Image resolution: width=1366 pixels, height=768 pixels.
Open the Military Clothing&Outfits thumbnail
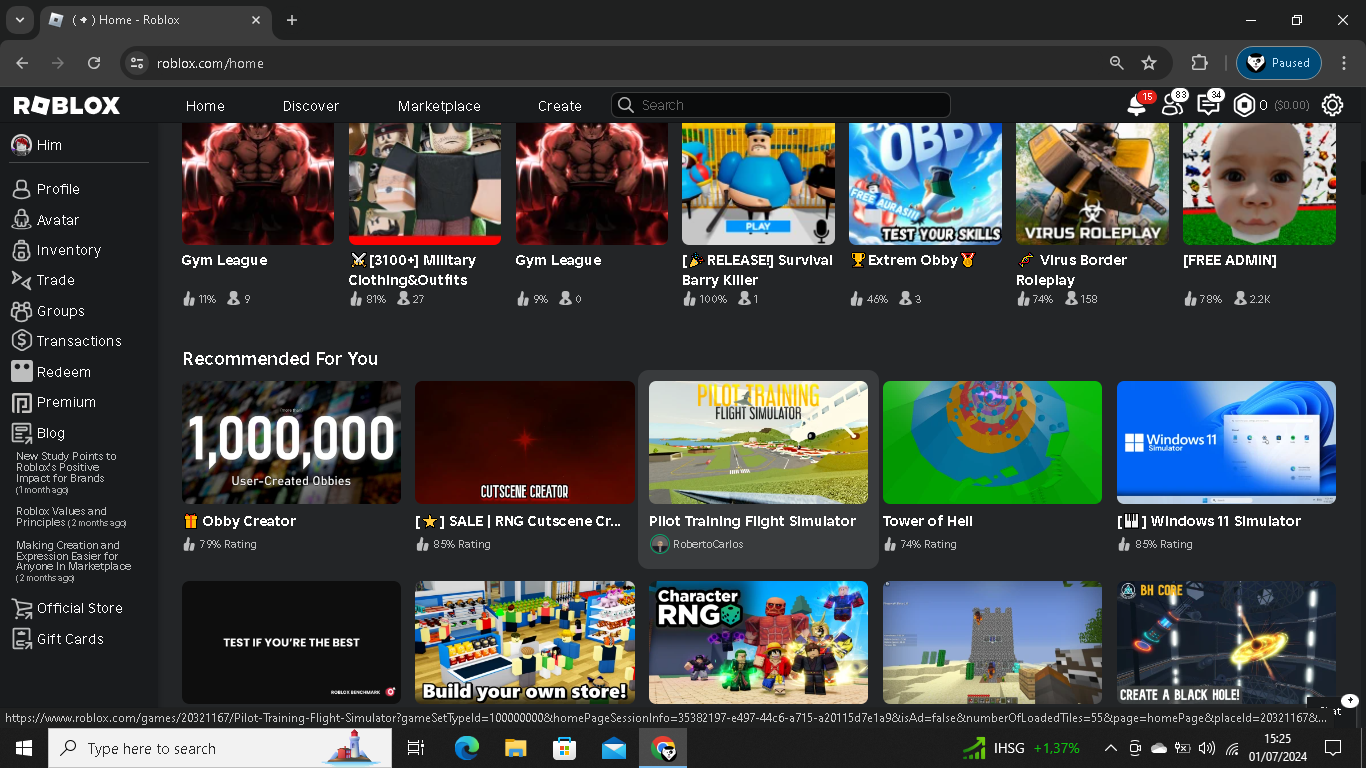click(x=425, y=184)
